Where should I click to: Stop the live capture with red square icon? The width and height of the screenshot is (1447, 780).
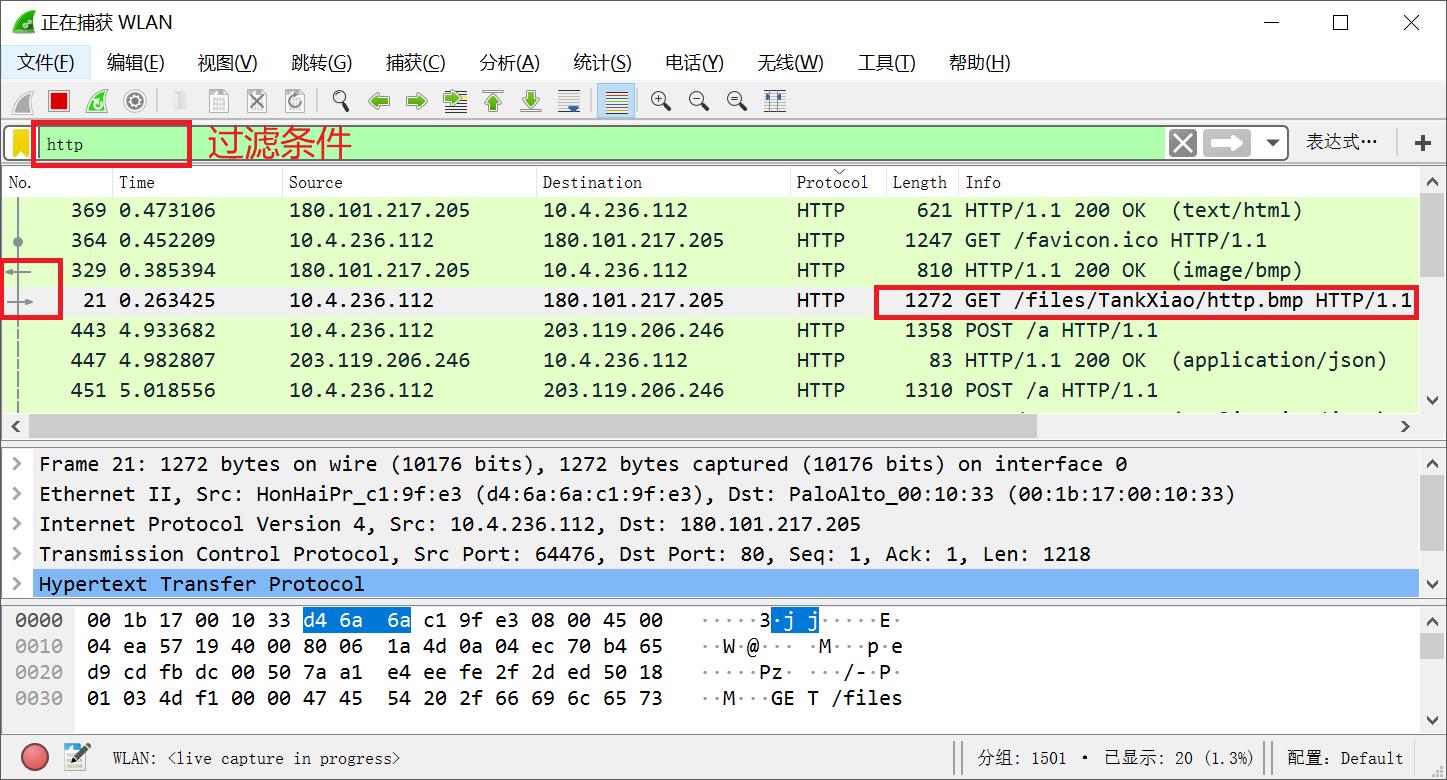[x=59, y=100]
